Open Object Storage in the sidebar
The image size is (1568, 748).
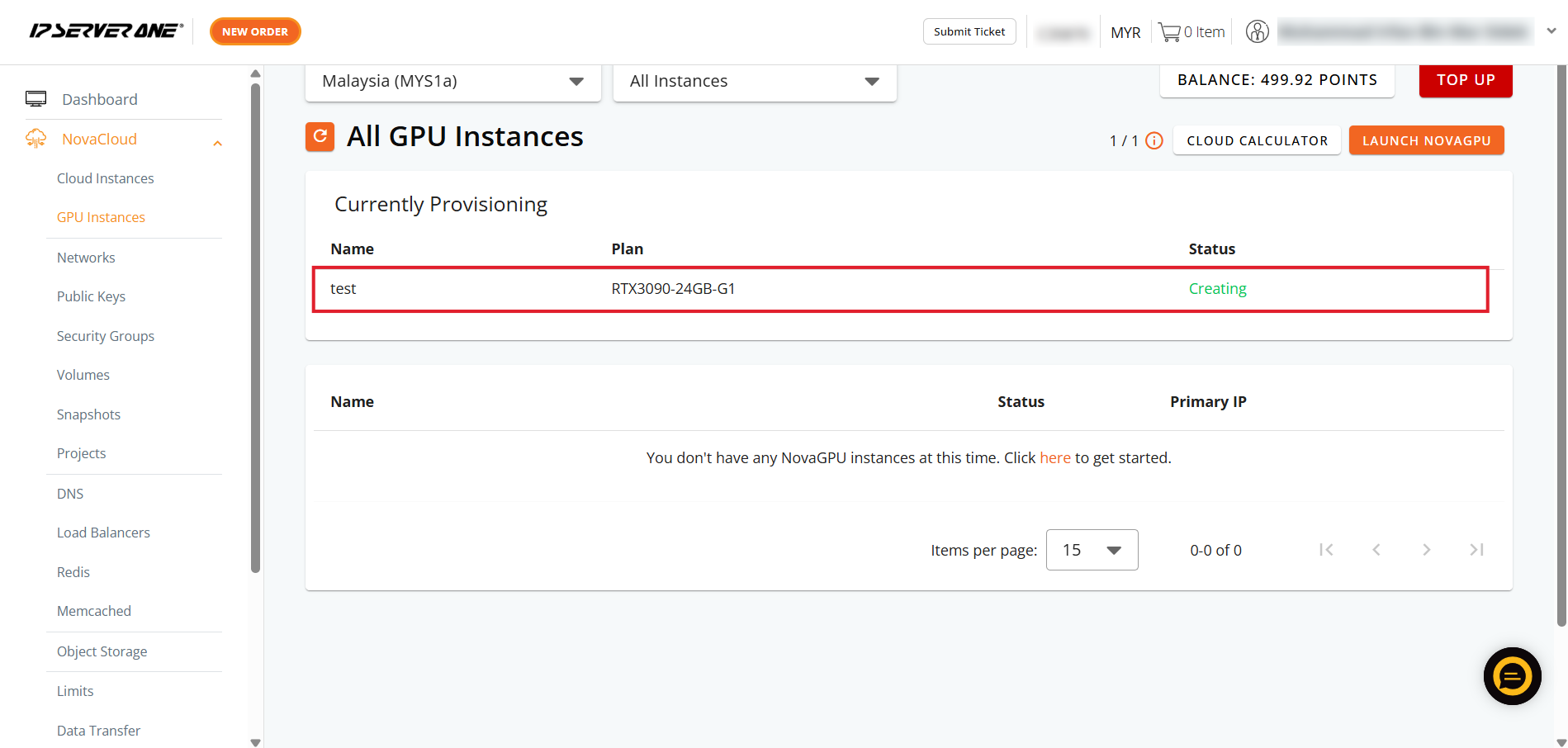point(102,651)
